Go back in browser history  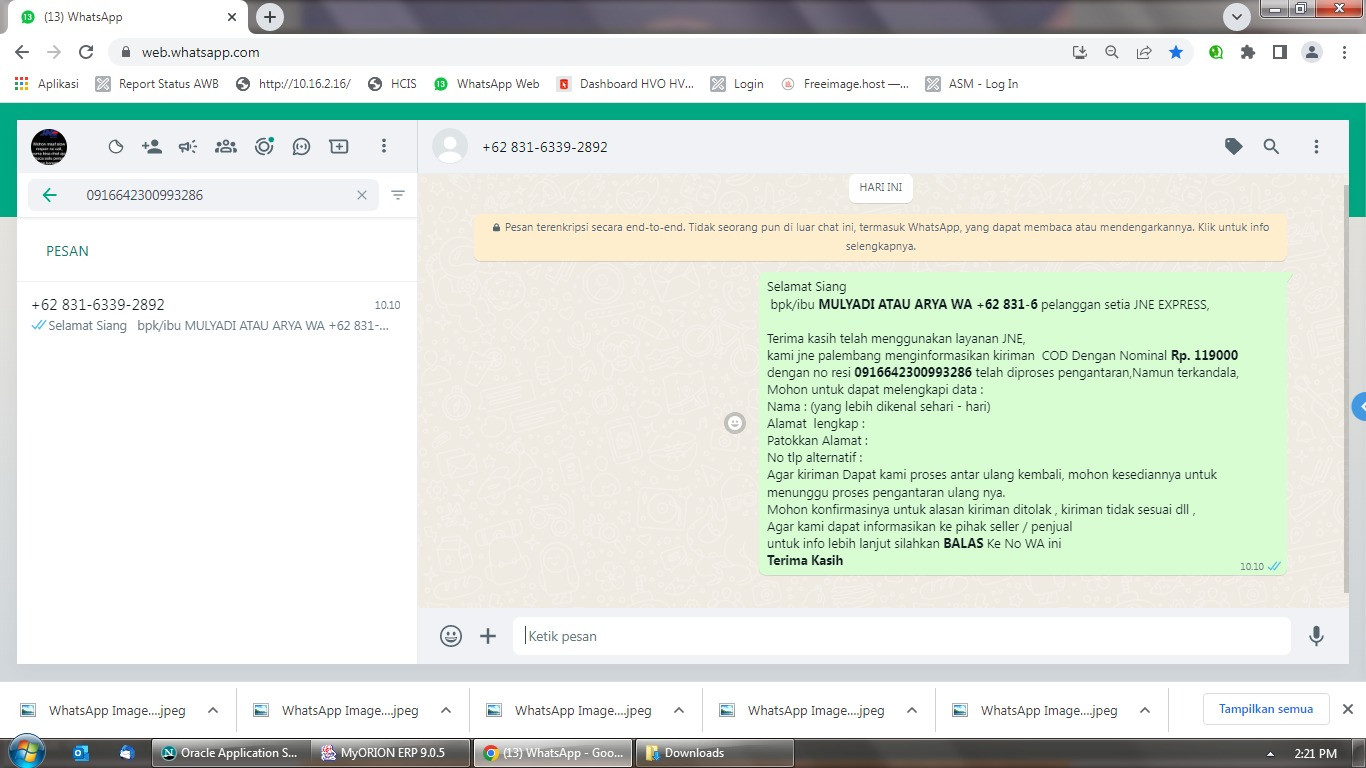point(22,52)
